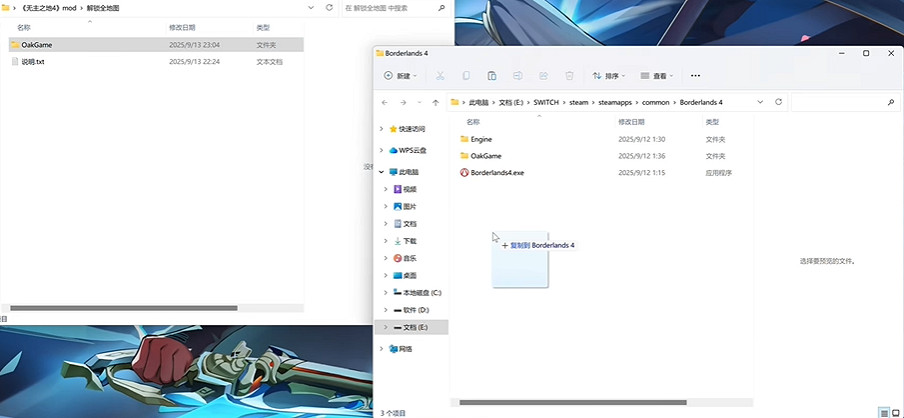Select 网络 in the sidebar
The image size is (904, 418).
pos(401,349)
